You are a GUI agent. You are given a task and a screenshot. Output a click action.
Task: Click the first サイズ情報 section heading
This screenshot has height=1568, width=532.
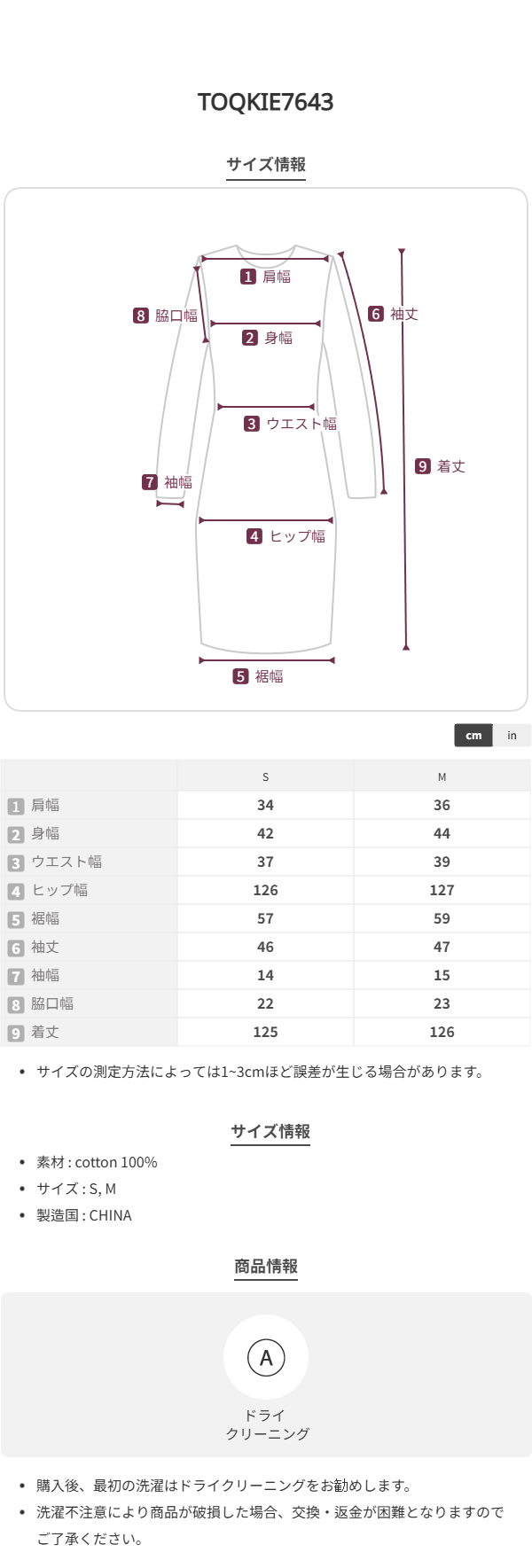click(x=266, y=164)
